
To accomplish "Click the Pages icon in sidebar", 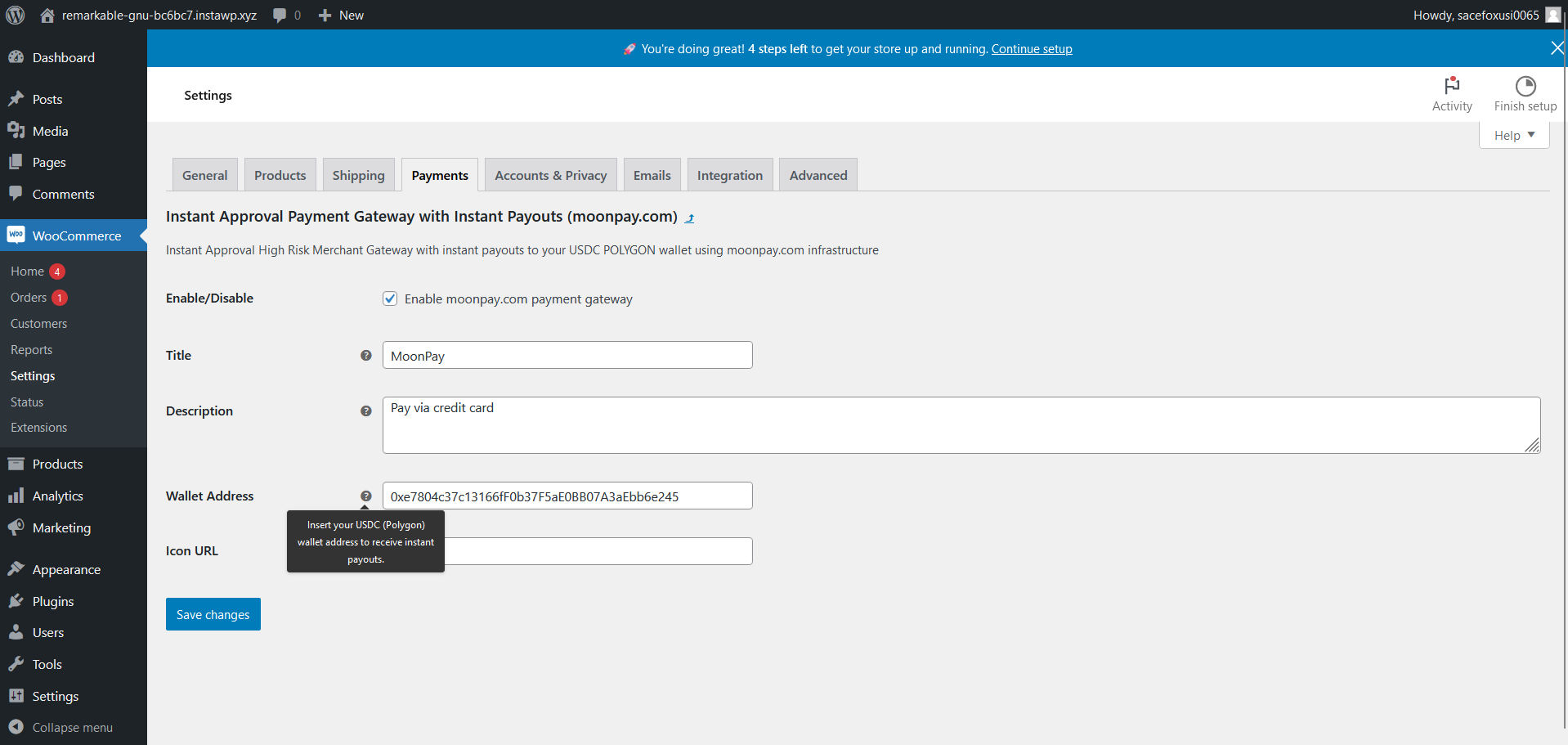I will (16, 162).
